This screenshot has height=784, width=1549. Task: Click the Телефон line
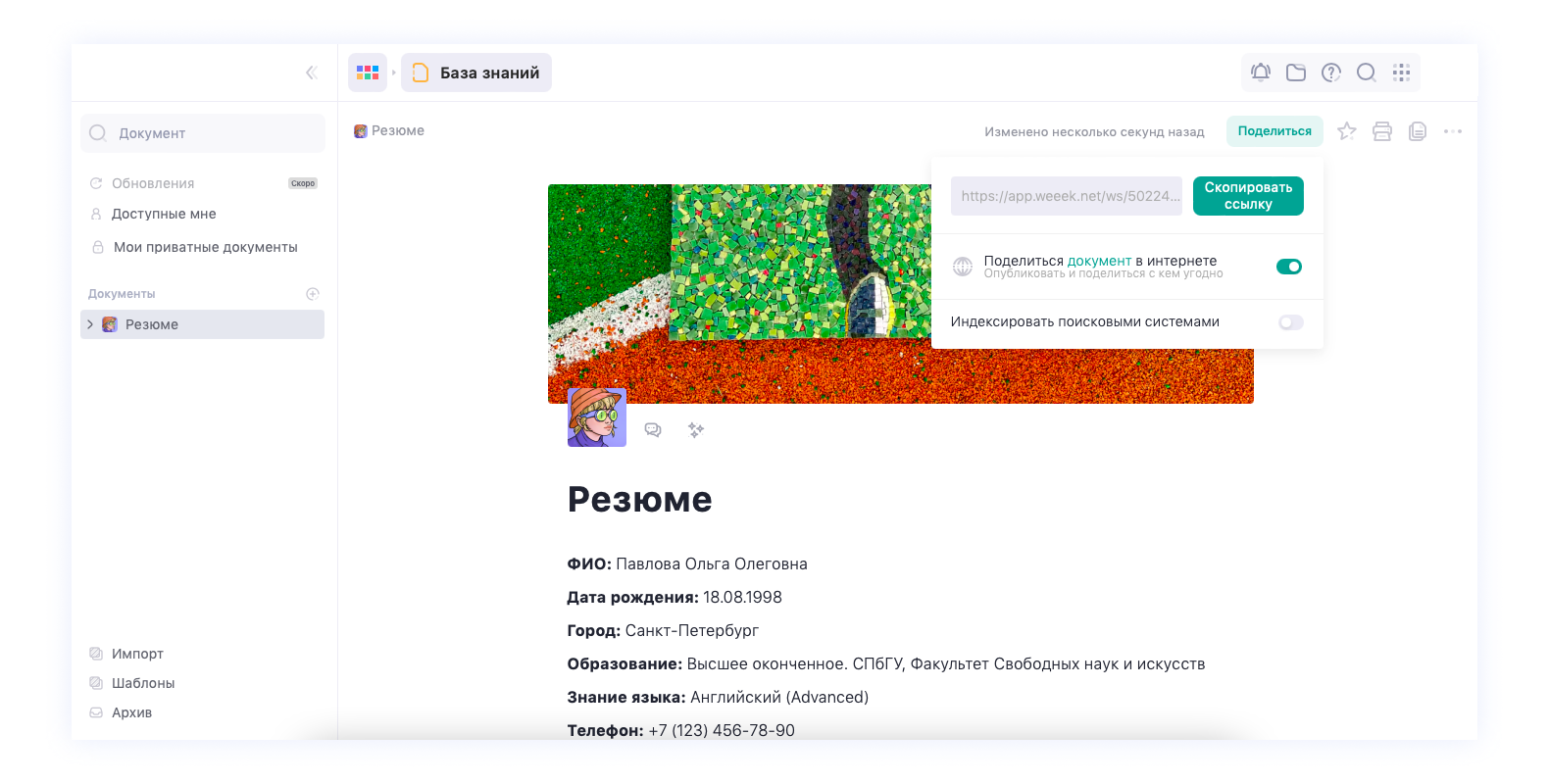coord(681,731)
